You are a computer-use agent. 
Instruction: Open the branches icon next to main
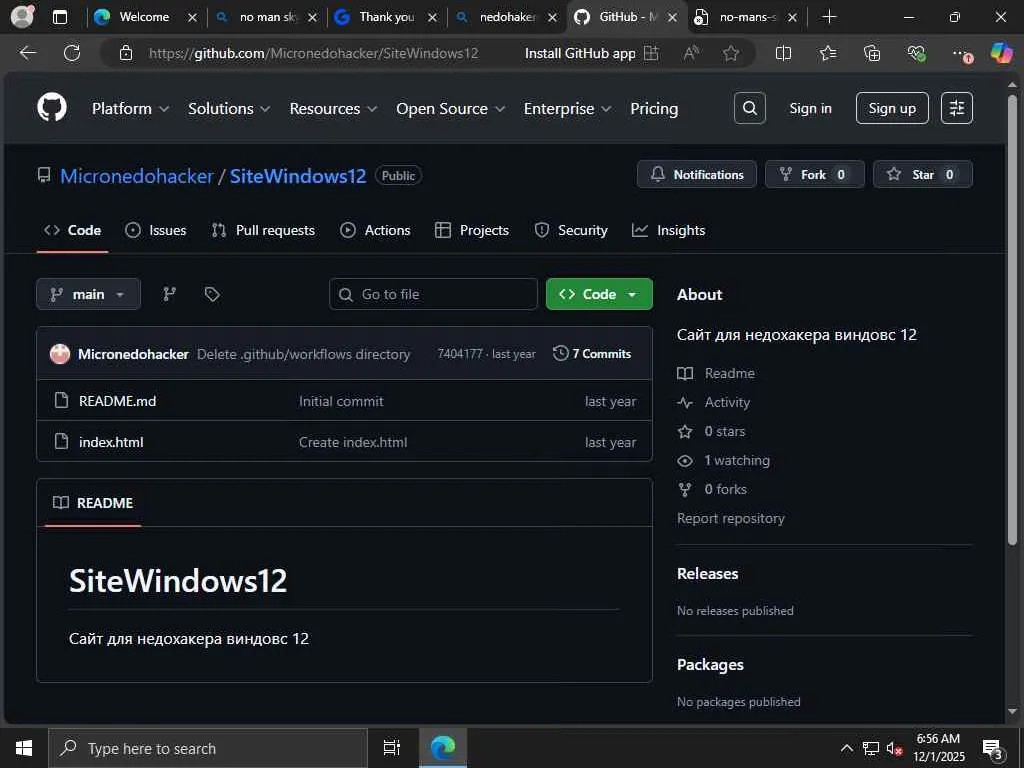pos(169,295)
